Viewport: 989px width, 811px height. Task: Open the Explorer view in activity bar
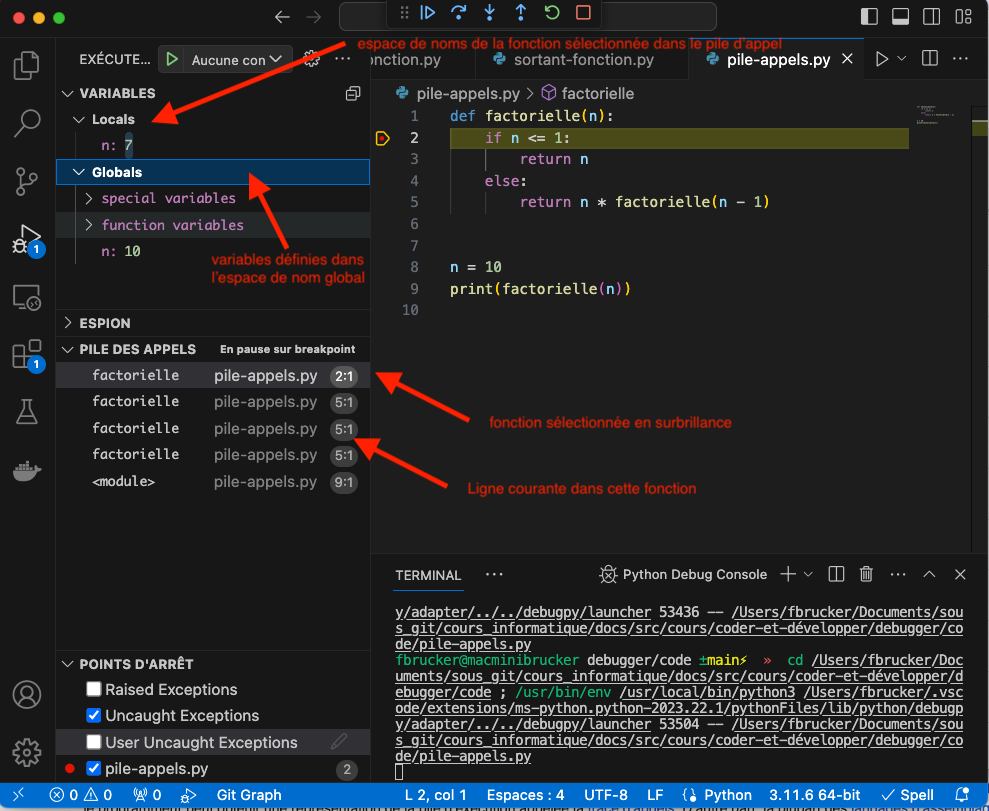26,67
